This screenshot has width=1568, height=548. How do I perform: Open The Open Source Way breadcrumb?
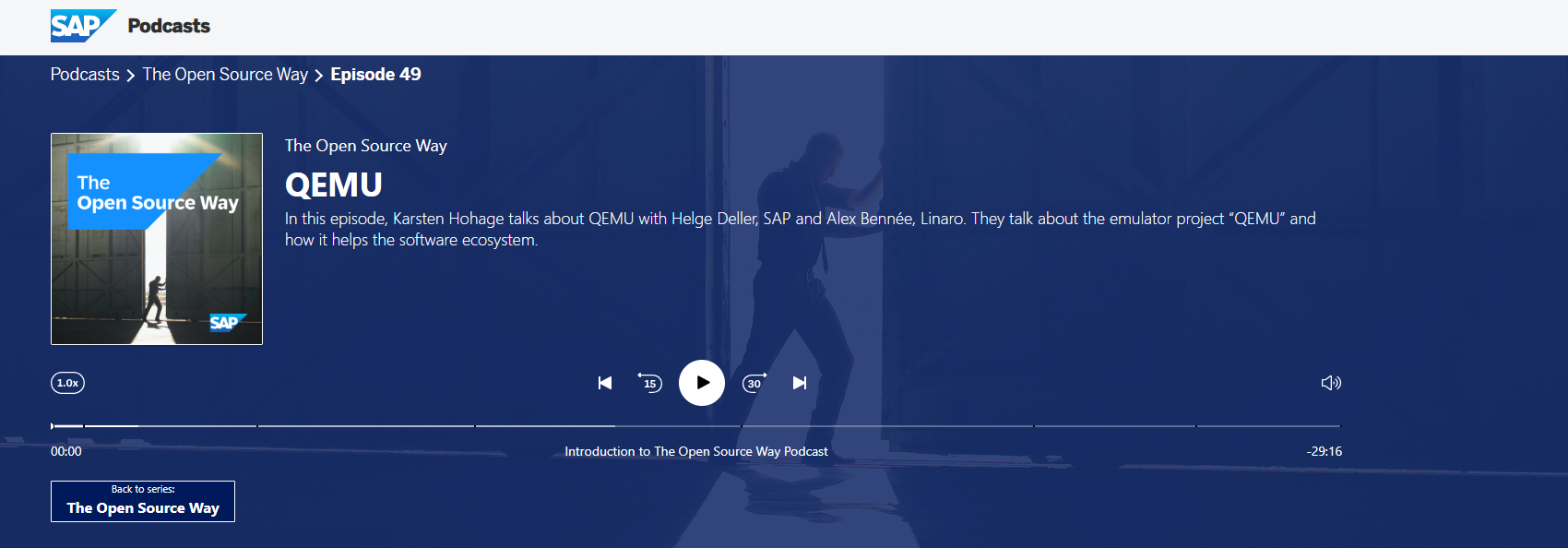225,75
